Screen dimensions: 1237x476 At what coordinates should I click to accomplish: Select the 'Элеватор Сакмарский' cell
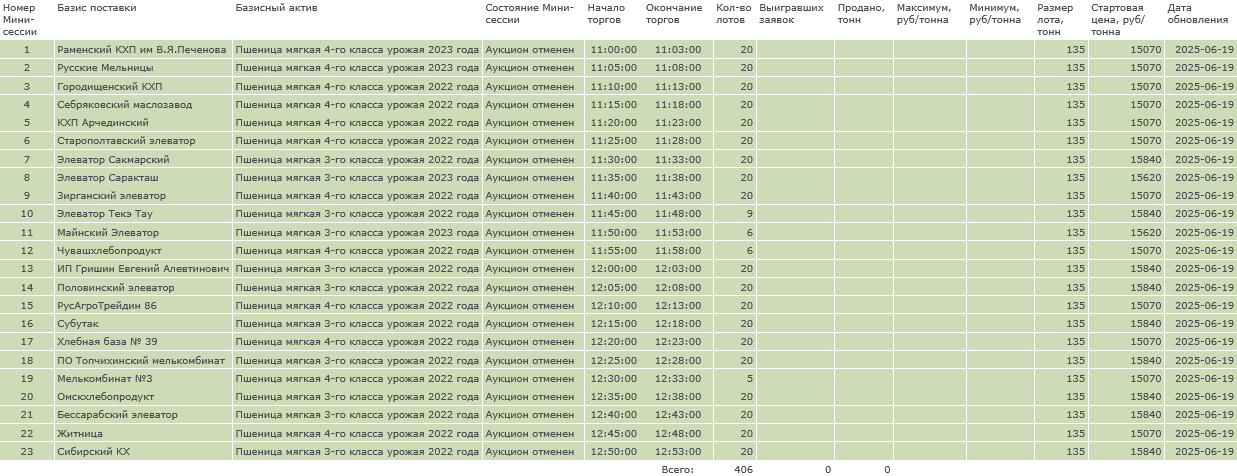[x=143, y=159]
